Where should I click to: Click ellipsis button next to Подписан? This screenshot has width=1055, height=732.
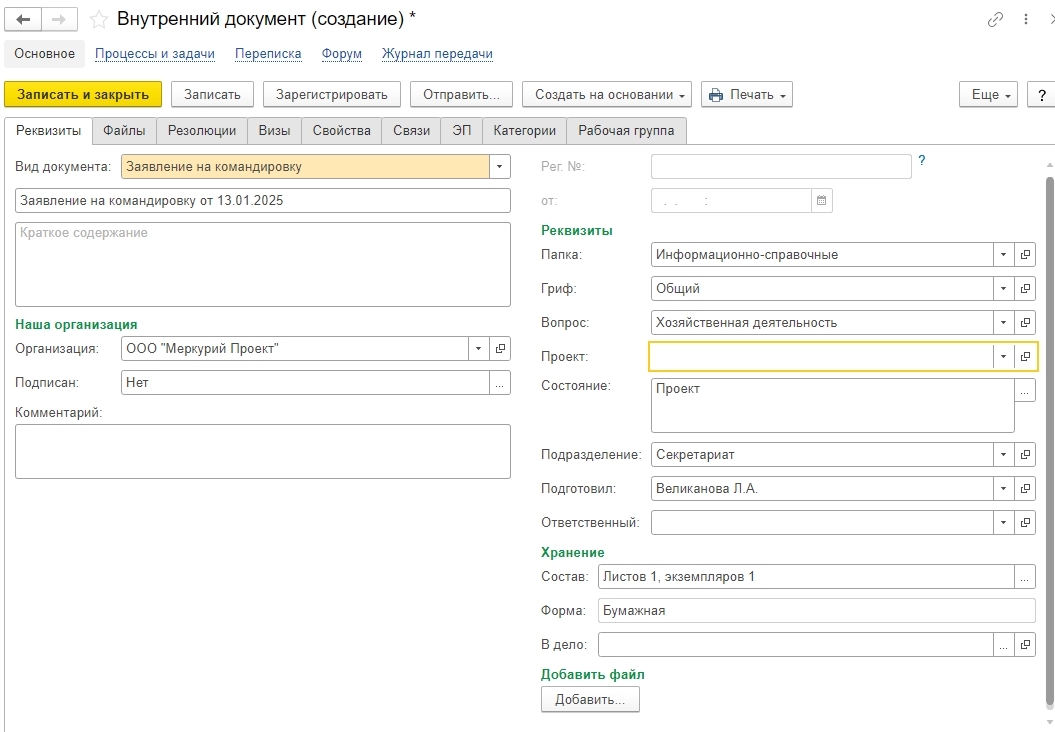pos(500,383)
